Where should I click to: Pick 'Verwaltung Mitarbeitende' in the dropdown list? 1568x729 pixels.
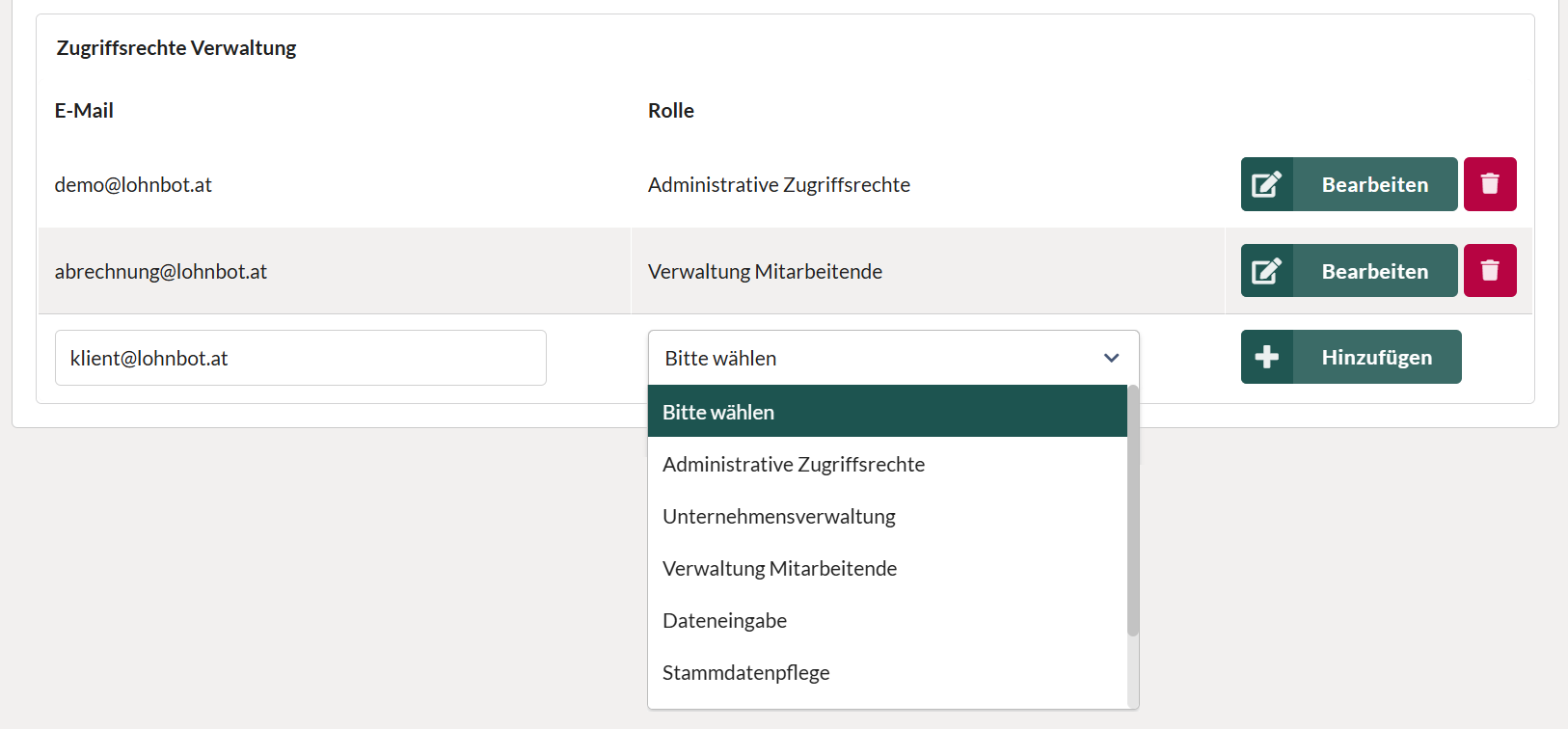click(887, 568)
